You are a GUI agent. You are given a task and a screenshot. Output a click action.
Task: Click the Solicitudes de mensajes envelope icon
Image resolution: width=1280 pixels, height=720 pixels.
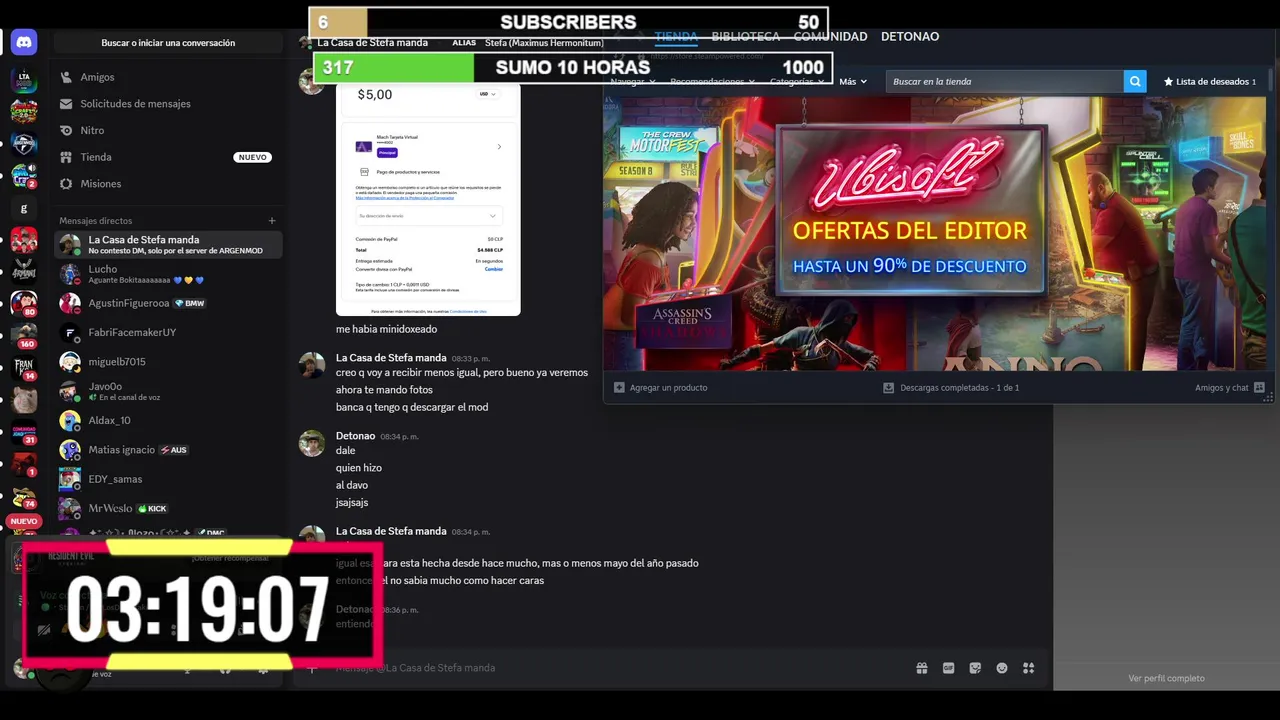click(66, 104)
